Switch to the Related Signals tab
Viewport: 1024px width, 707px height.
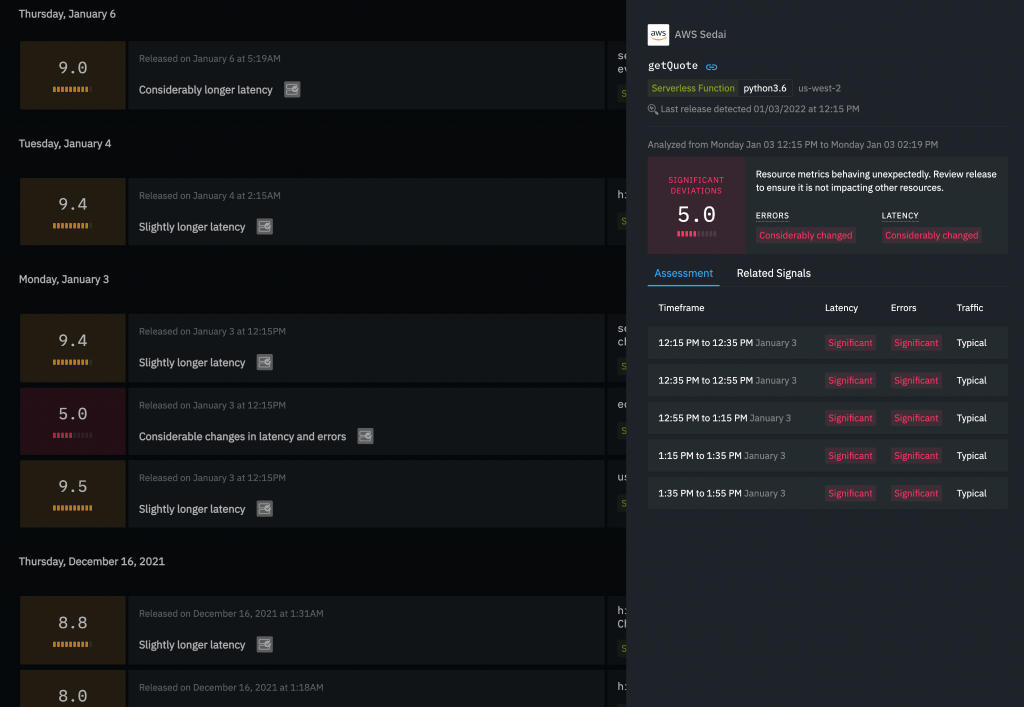pos(773,272)
